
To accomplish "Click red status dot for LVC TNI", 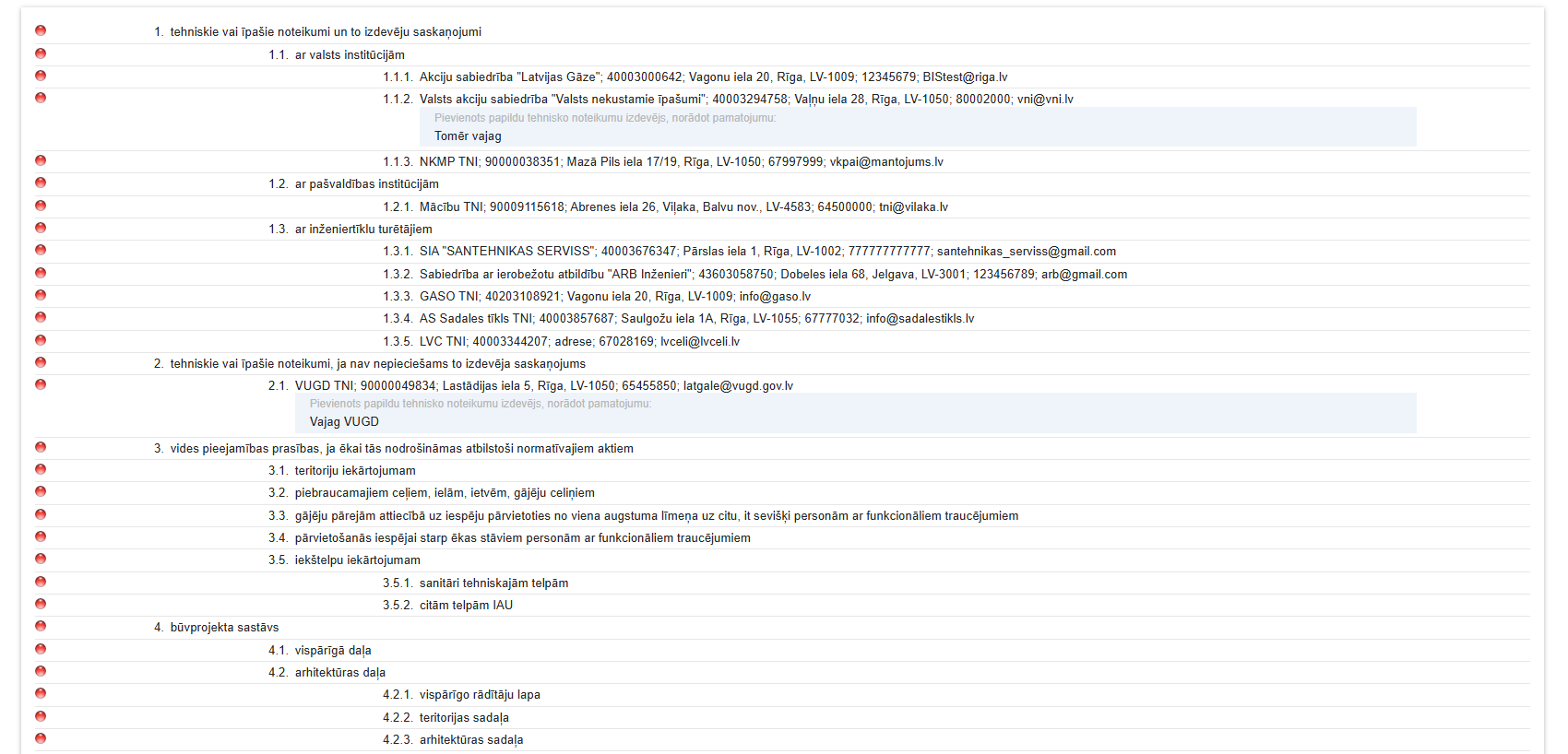I will [41, 340].
